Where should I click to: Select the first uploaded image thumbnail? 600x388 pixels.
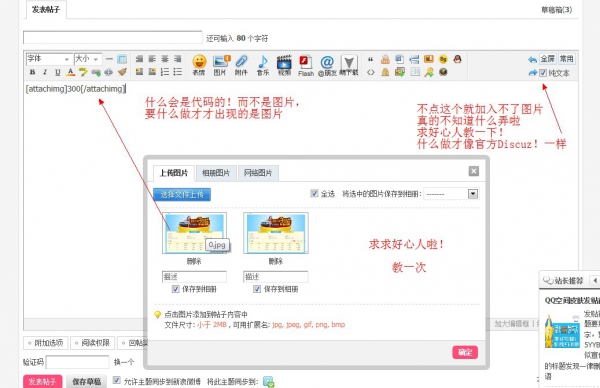point(194,233)
